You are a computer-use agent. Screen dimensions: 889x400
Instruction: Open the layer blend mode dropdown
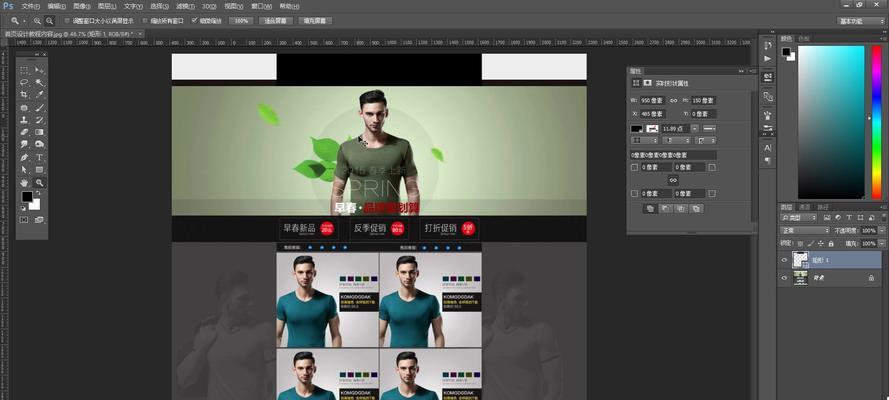pos(805,231)
